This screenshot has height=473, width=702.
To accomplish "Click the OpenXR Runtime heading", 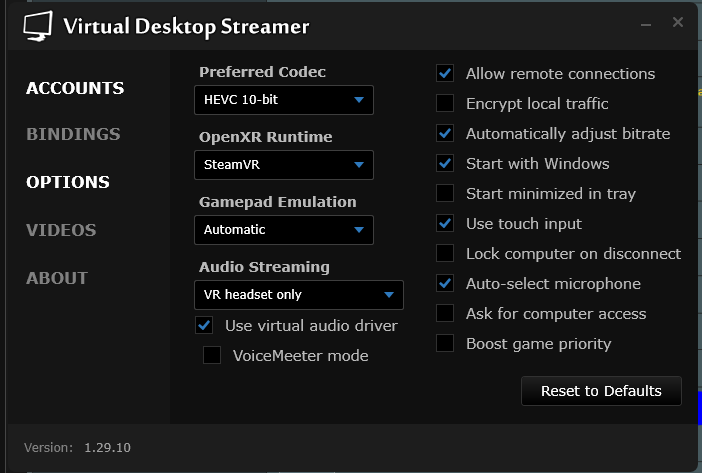I will click(265, 136).
